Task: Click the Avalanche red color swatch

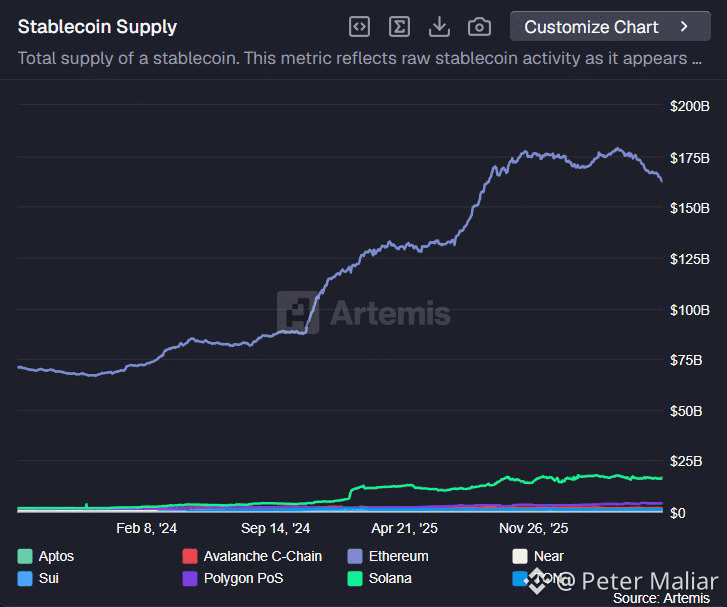Action: [190, 556]
